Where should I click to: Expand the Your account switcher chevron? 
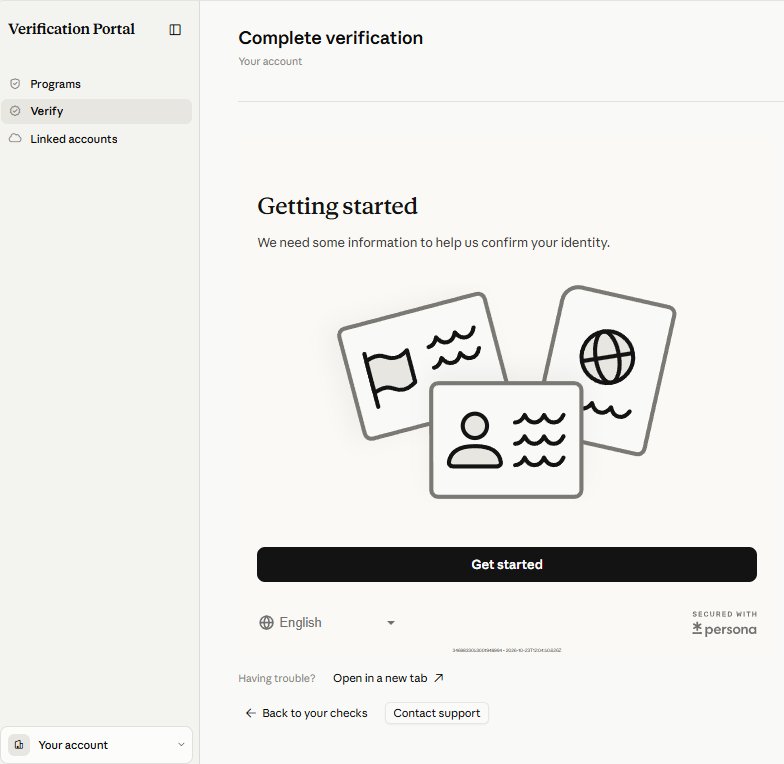point(181,744)
